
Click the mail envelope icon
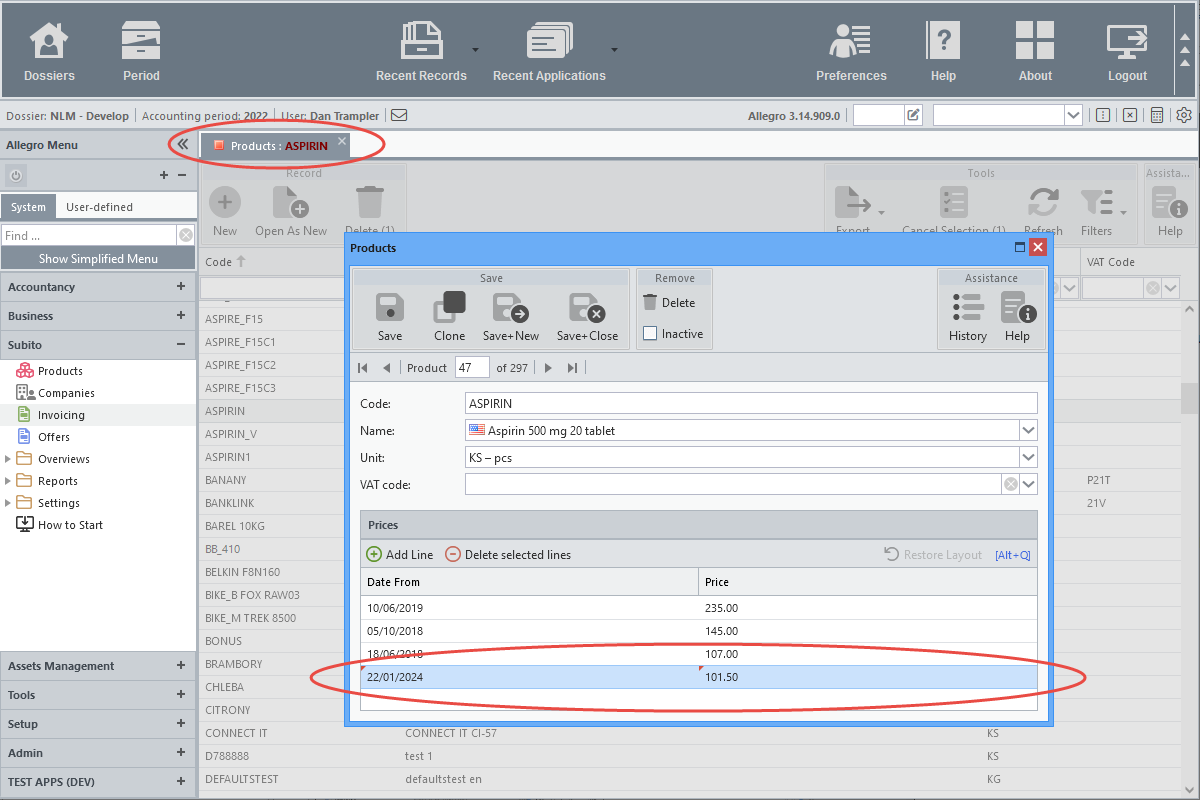tap(399, 115)
